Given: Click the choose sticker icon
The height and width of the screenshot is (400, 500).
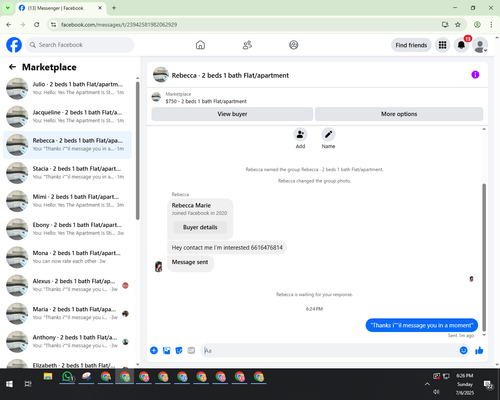Looking at the screenshot, I should (179, 350).
